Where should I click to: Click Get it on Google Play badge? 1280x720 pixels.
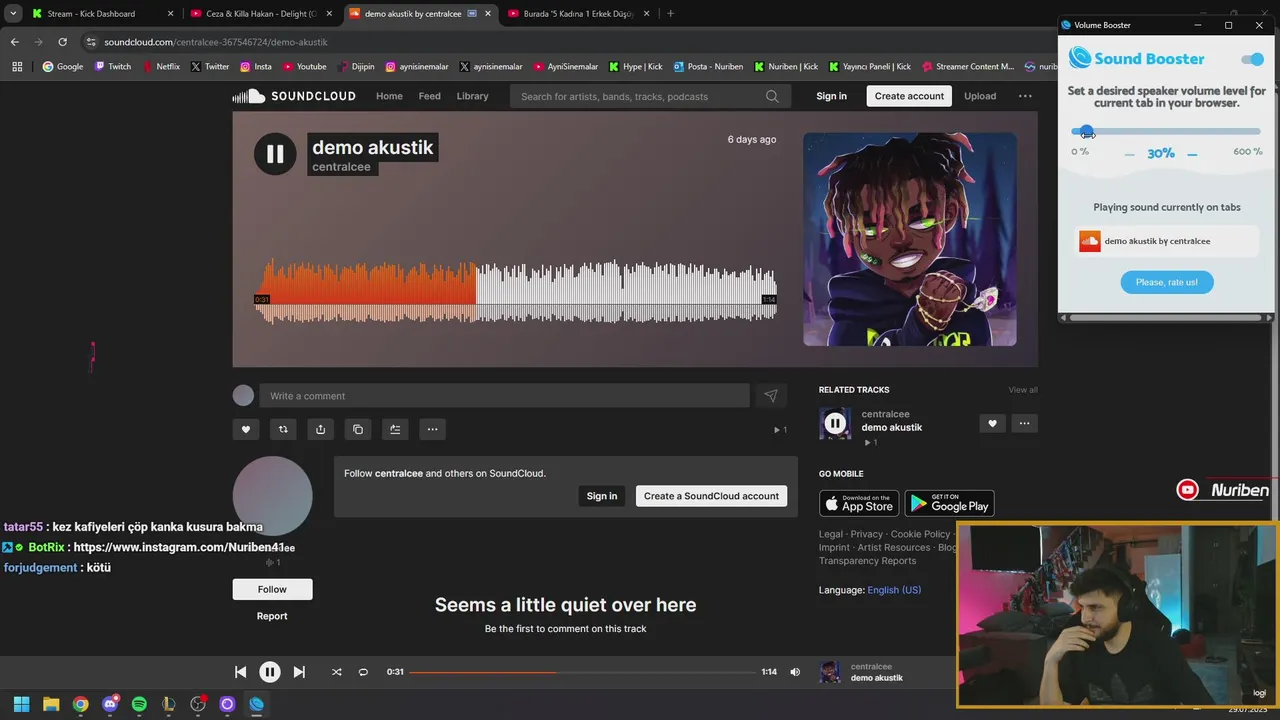pos(949,502)
